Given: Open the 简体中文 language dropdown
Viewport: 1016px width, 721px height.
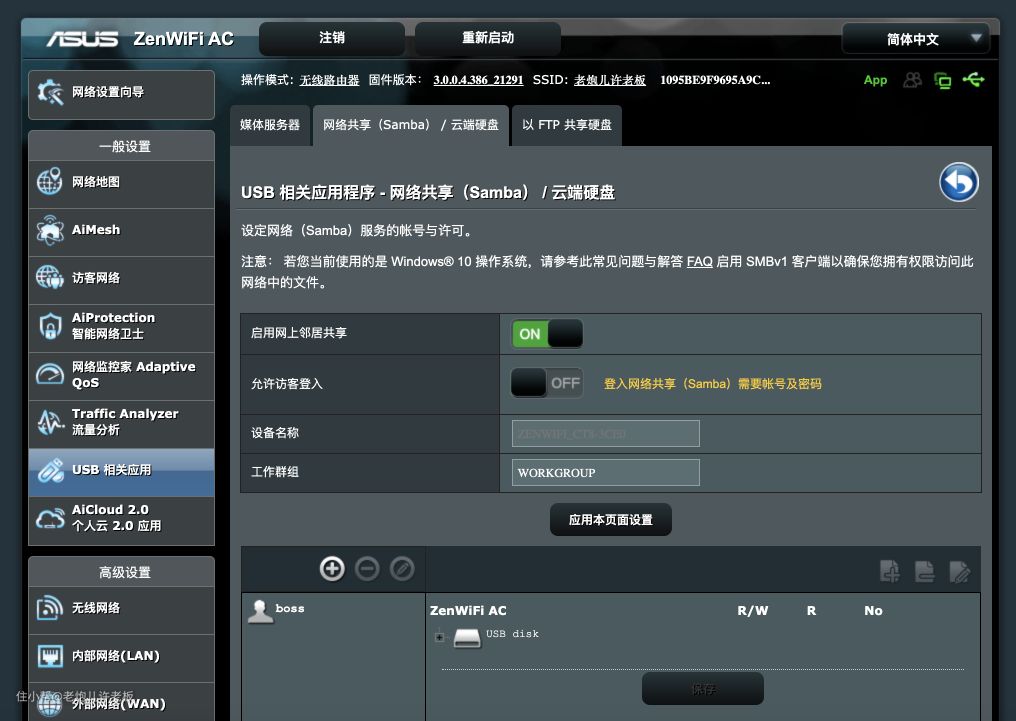Looking at the screenshot, I should [x=915, y=39].
